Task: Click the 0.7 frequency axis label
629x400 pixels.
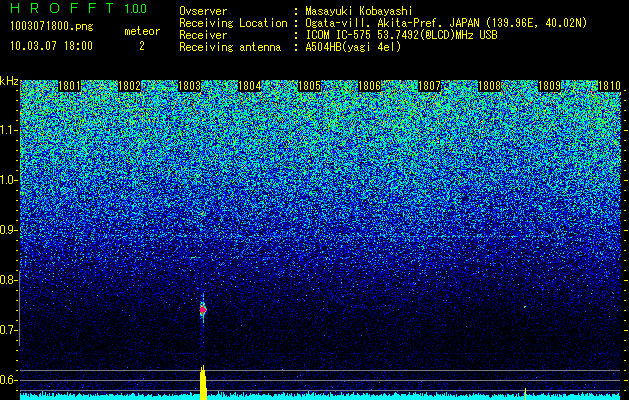Action: coord(9,330)
